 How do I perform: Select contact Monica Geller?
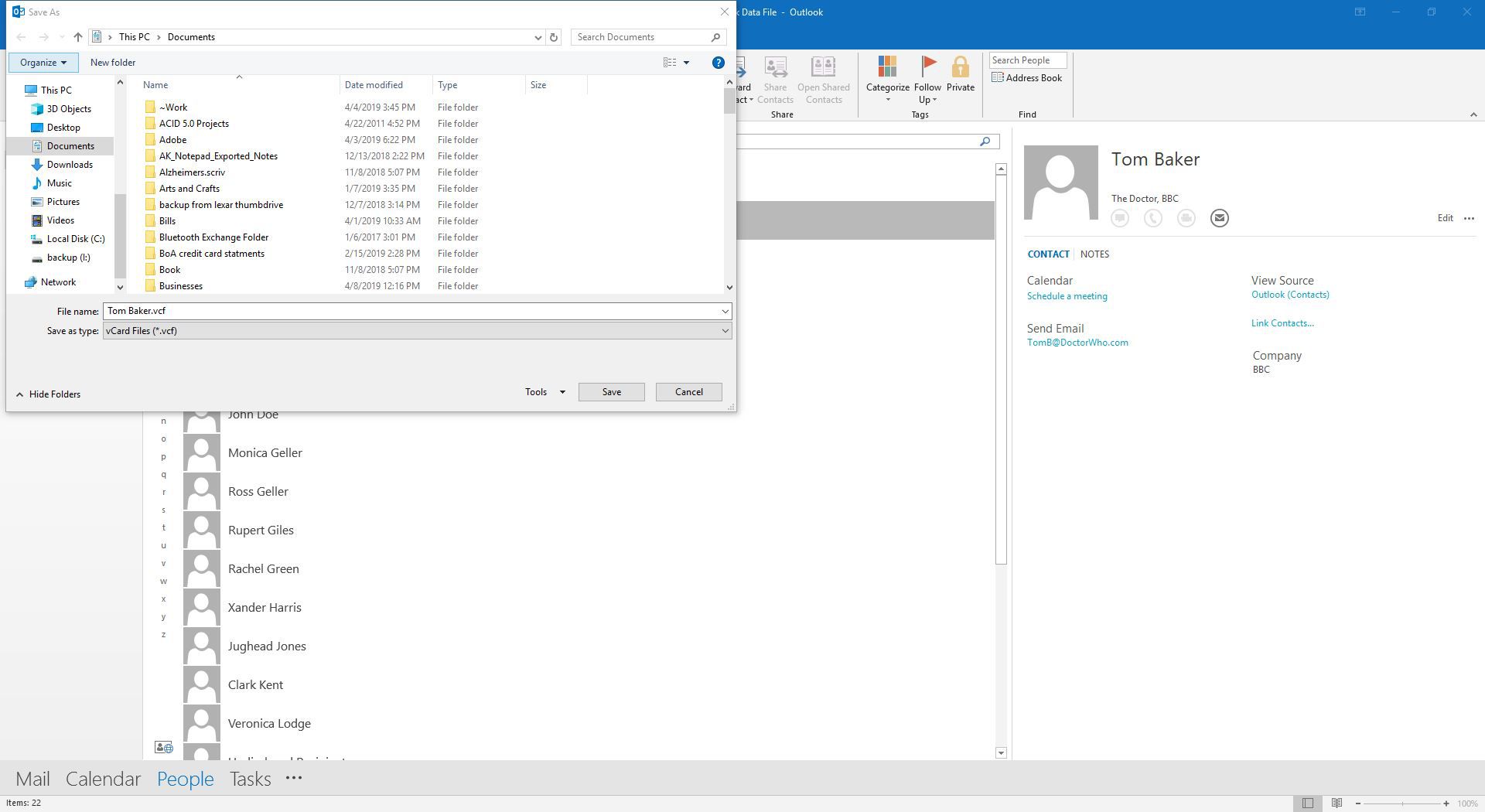click(x=265, y=453)
